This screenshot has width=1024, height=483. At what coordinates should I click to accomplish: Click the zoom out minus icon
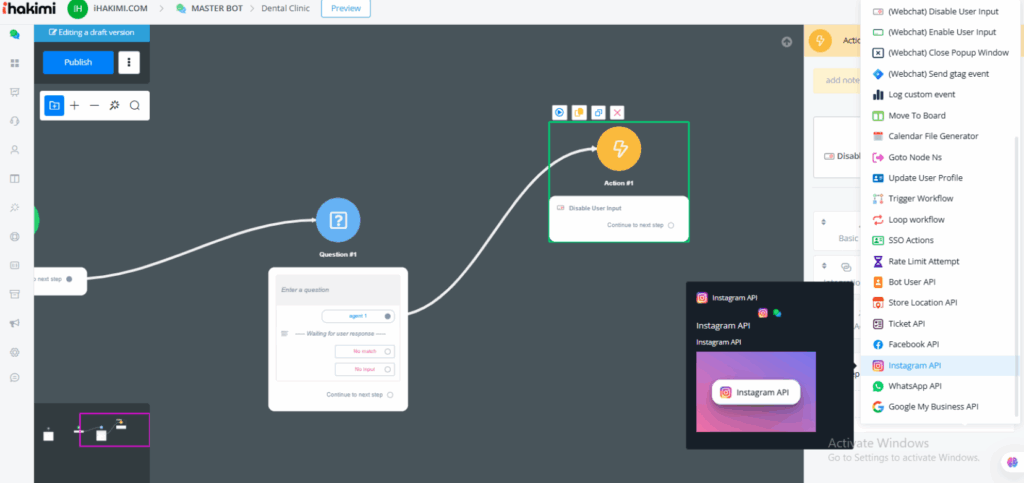94,105
